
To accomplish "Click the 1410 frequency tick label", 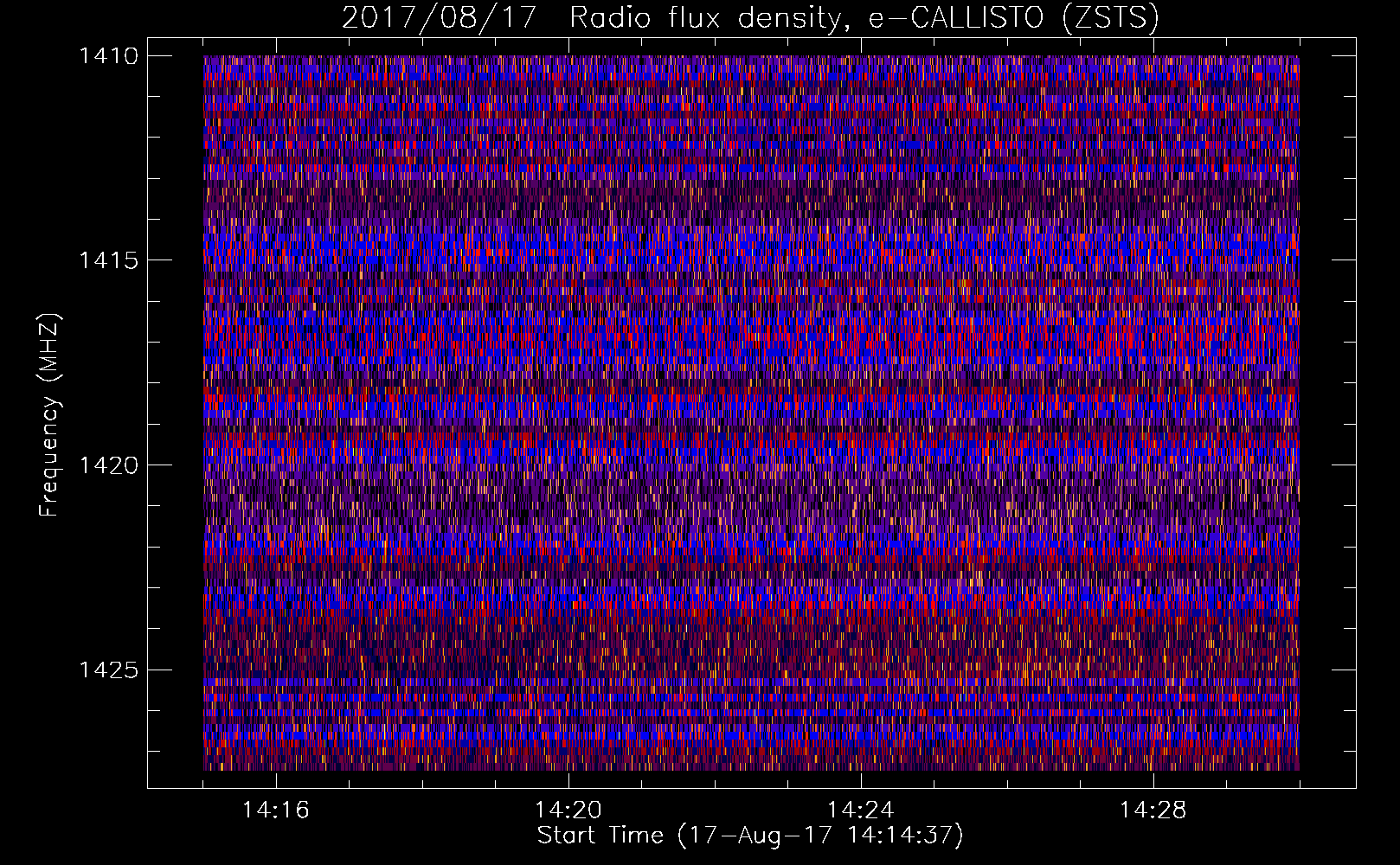I will coord(108,56).
